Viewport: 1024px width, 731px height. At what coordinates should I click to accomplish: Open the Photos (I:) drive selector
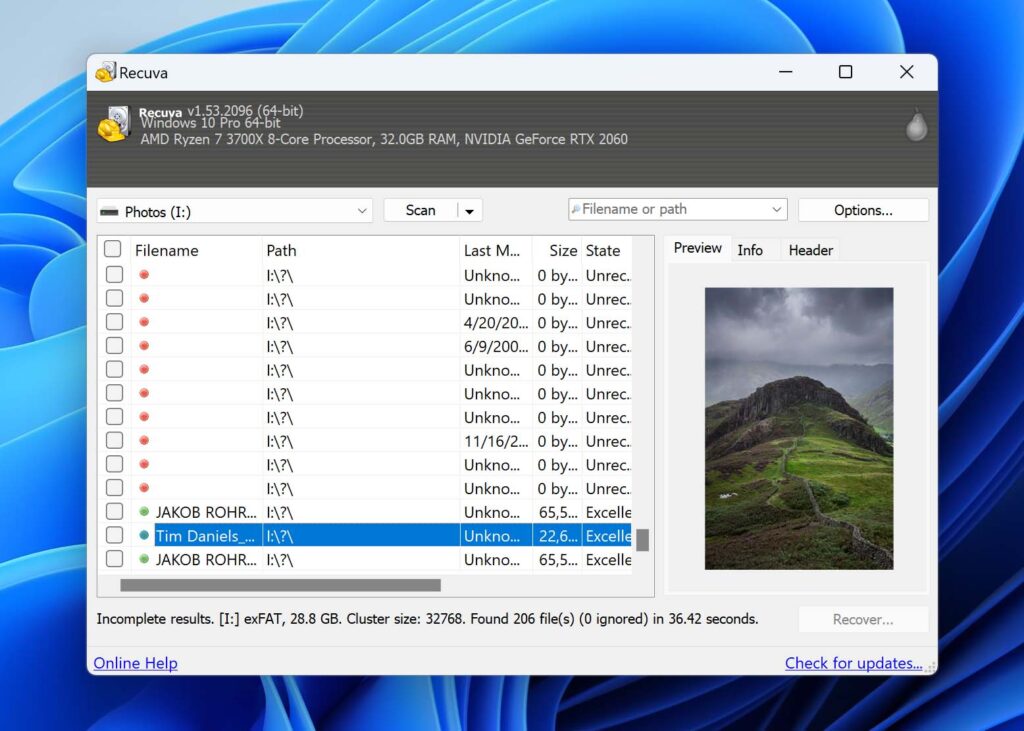point(364,212)
